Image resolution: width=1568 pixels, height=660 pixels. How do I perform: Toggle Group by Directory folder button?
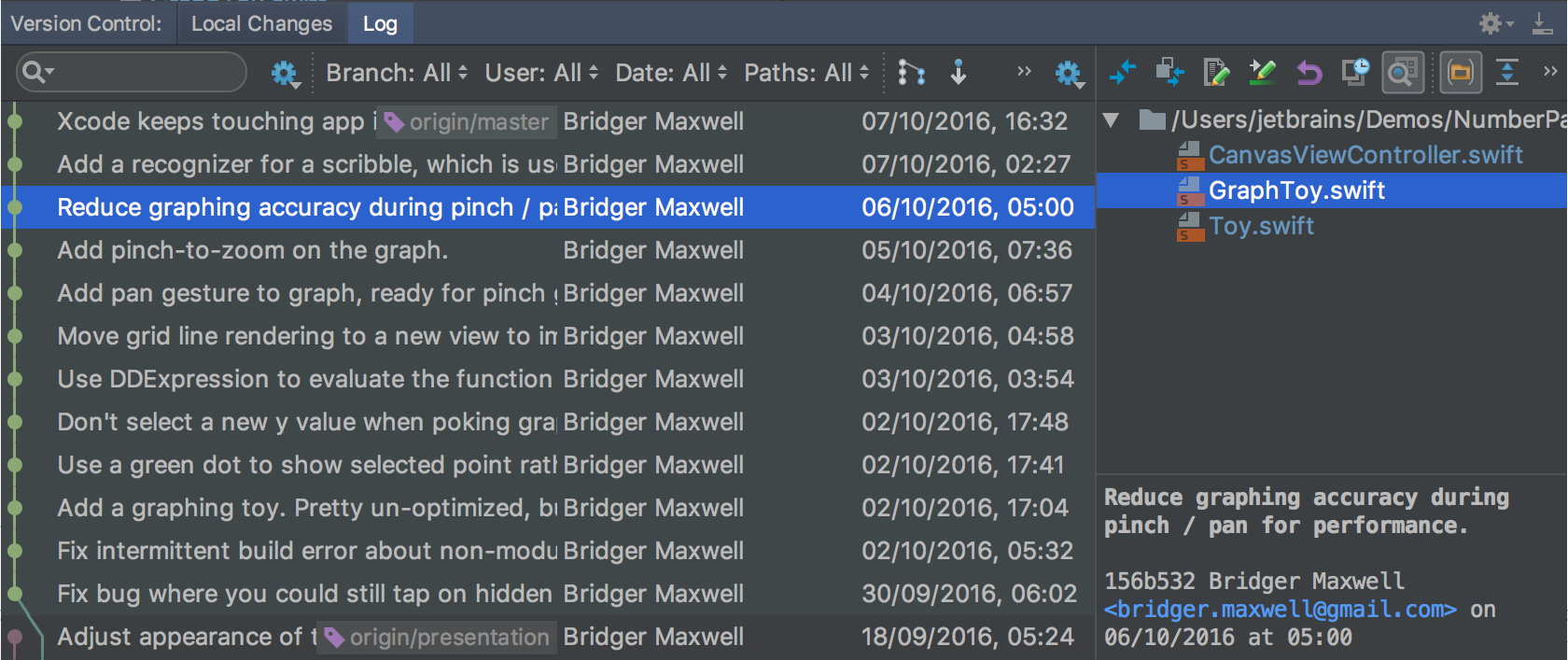point(1461,72)
